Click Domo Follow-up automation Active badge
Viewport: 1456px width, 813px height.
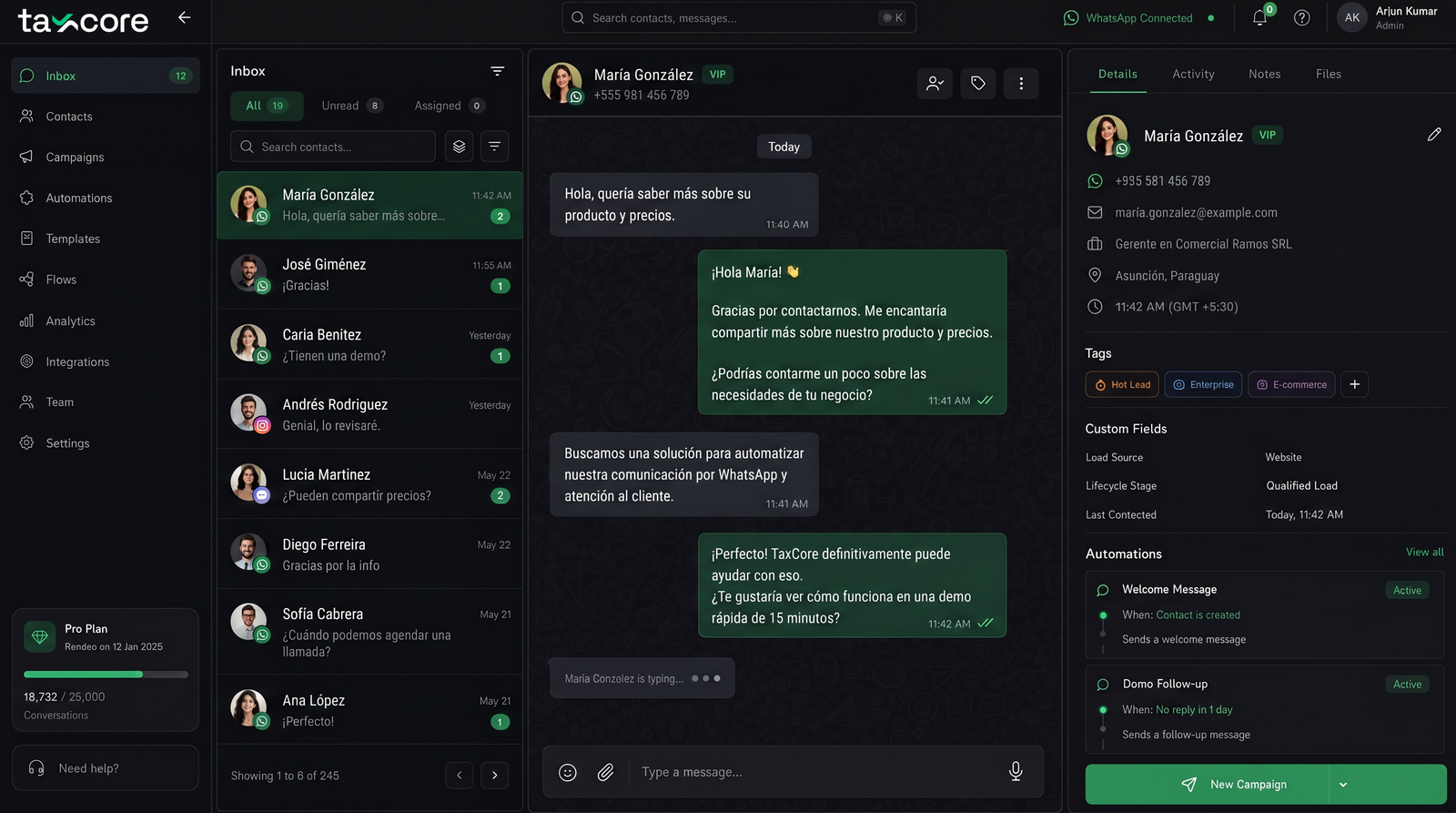click(x=1407, y=685)
